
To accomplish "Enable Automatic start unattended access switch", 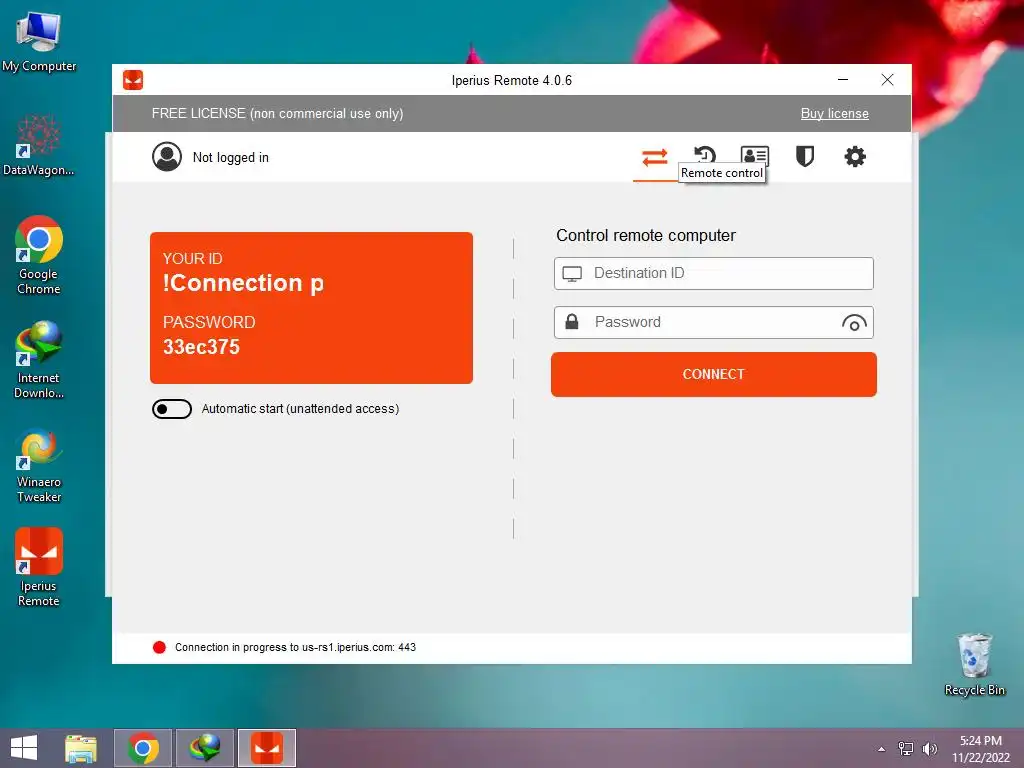I will tap(172, 409).
